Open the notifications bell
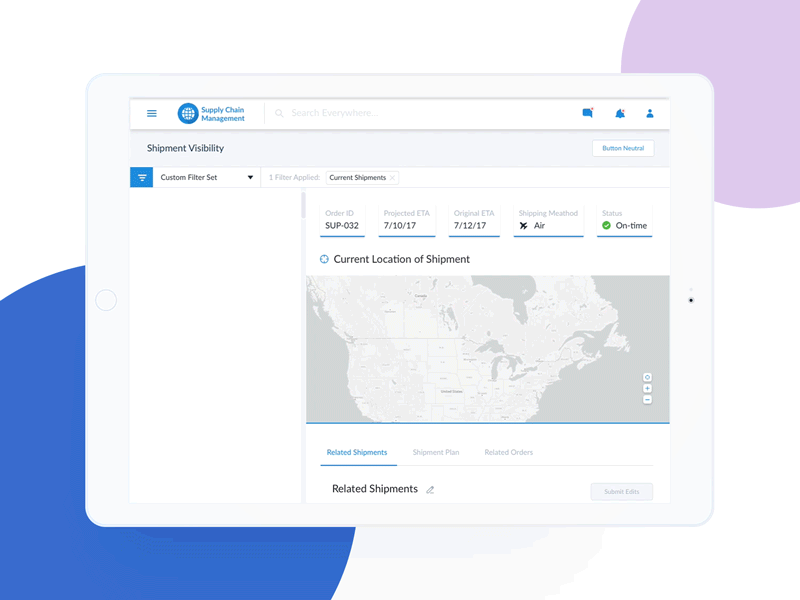This screenshot has height=600, width=800. pyautogui.click(x=620, y=113)
